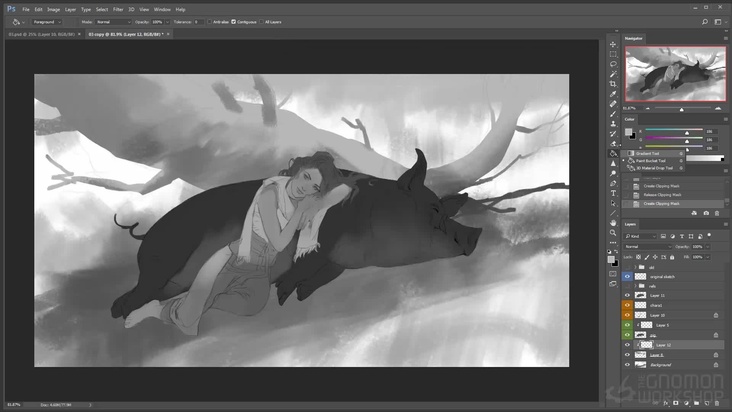Click the delete layer trash icon
Image resolution: width=732 pixels, height=412 pixels.
717,403
